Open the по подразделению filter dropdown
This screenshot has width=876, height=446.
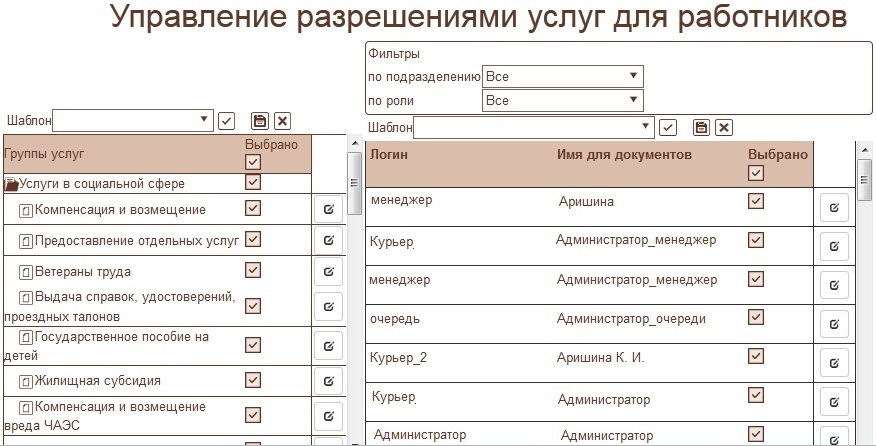562,76
